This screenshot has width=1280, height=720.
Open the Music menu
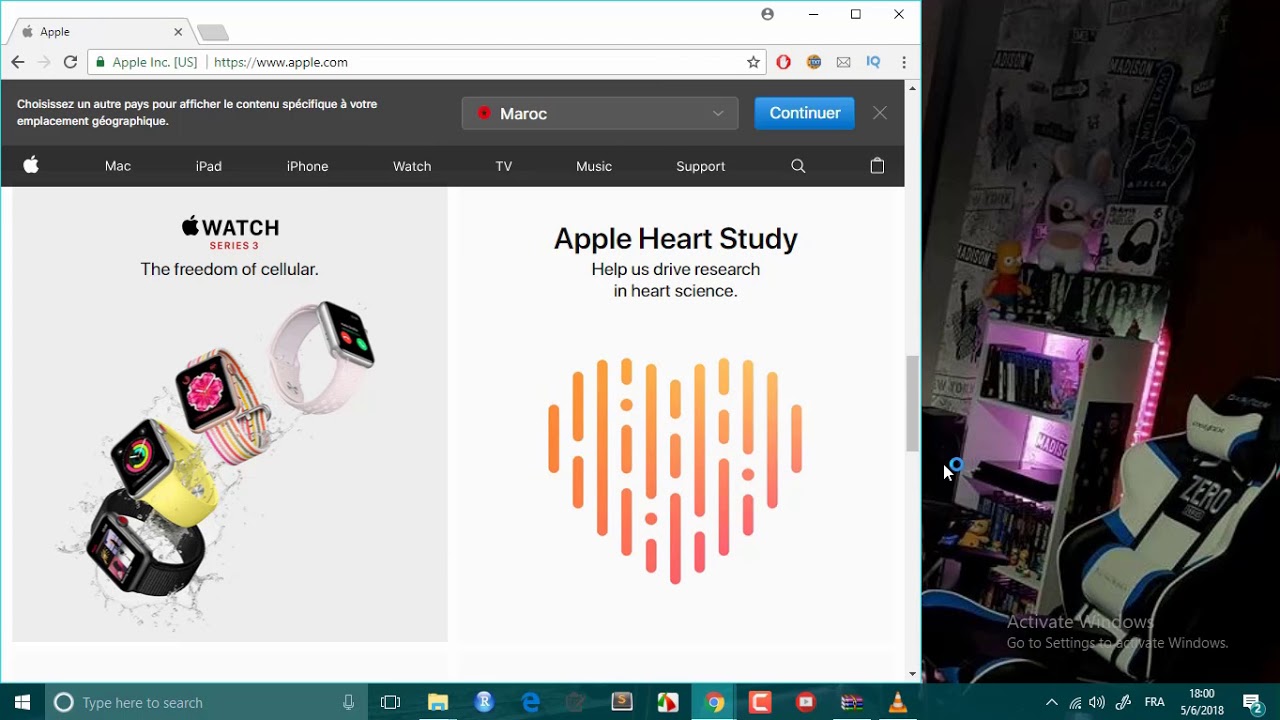(594, 166)
